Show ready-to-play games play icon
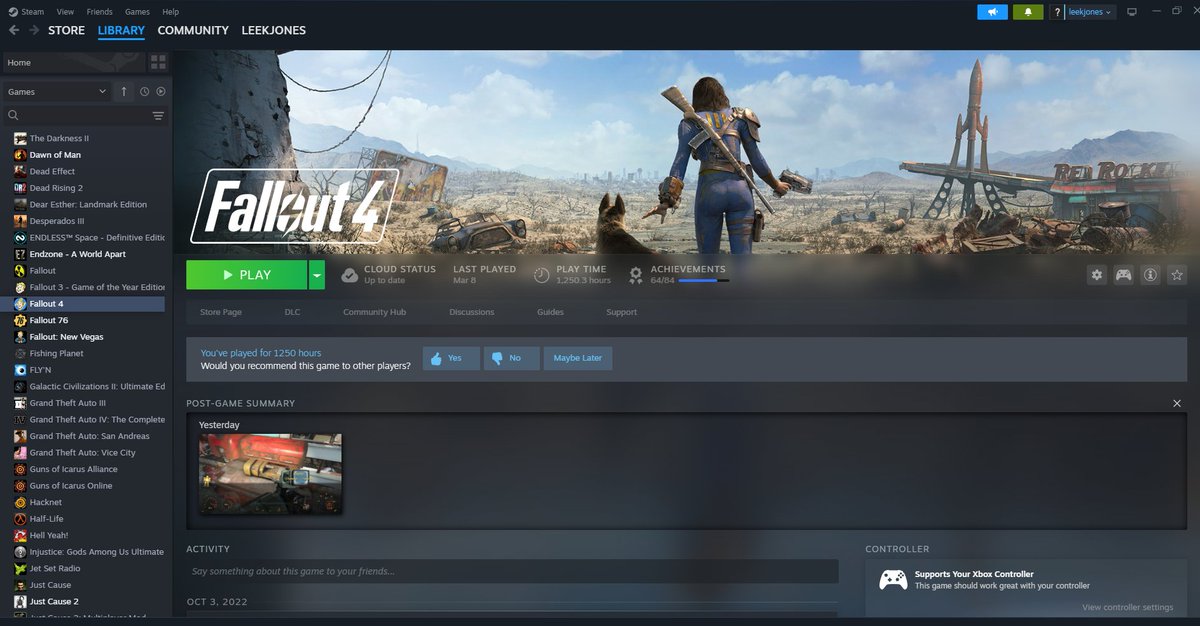 161,91
